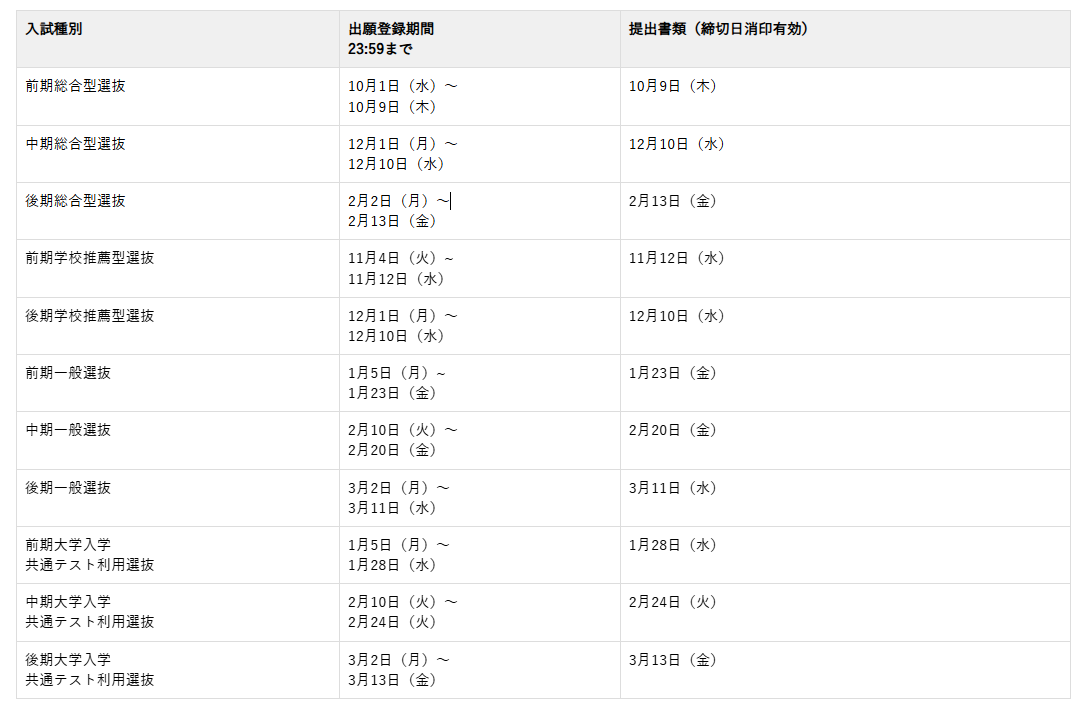Select the 3月13日（金） submission deadline cell
1086x701 pixels.
tap(673, 660)
